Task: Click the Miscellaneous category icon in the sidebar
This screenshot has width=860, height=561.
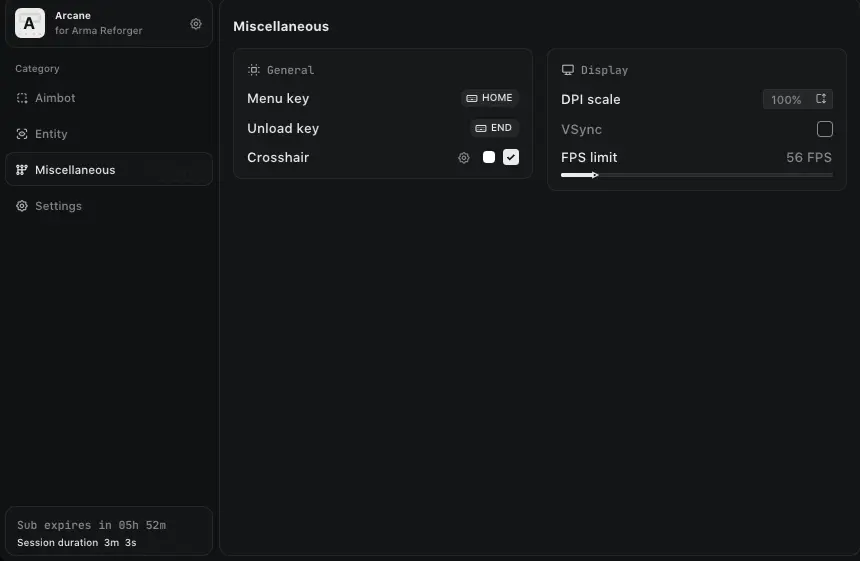Action: (x=22, y=170)
